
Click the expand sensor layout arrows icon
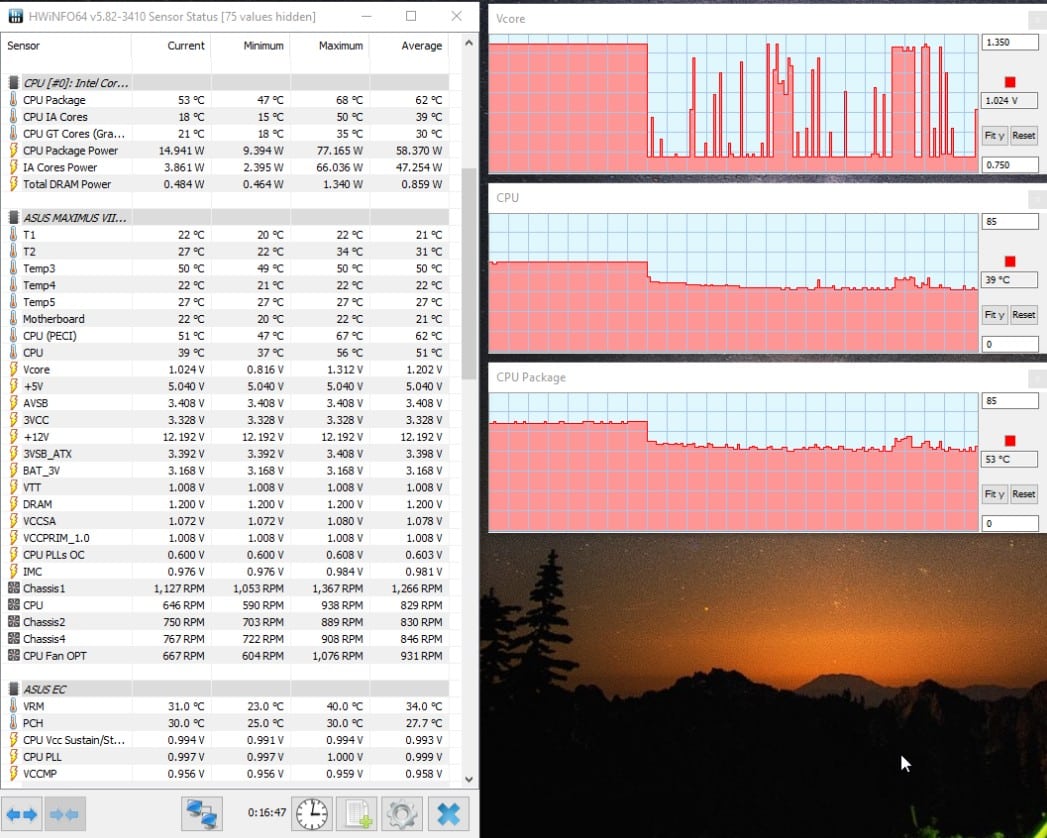point(21,814)
